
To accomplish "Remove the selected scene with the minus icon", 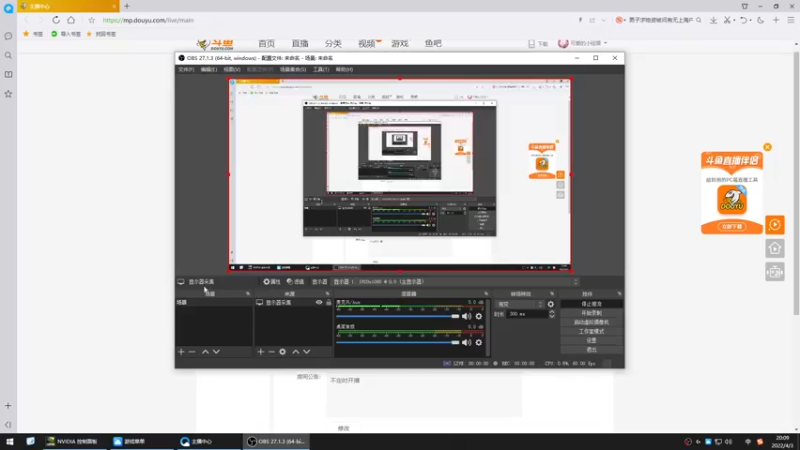I will (192, 352).
